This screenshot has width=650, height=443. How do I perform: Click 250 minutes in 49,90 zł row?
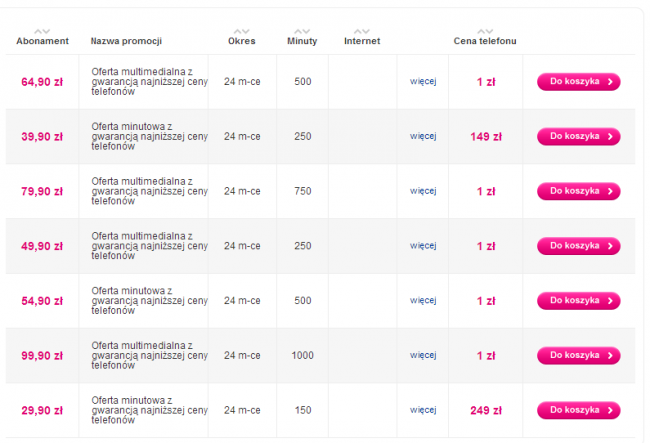[303, 246]
